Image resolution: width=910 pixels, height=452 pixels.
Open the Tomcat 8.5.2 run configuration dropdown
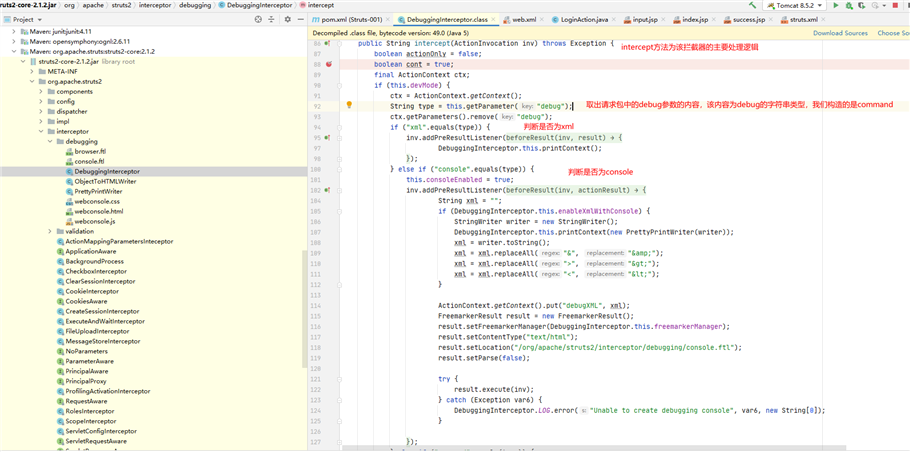click(x=794, y=5)
